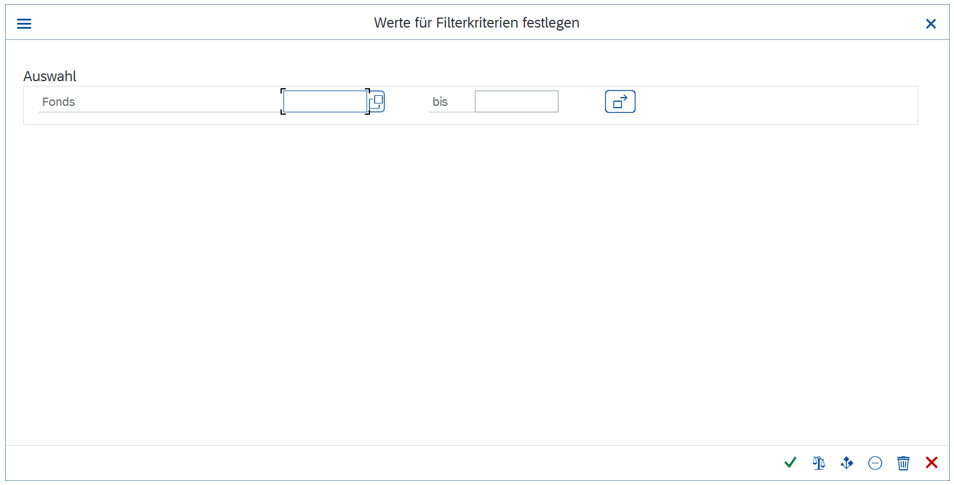954x485 pixels.
Task: Delete the selection row with trash icon
Action: [x=903, y=463]
